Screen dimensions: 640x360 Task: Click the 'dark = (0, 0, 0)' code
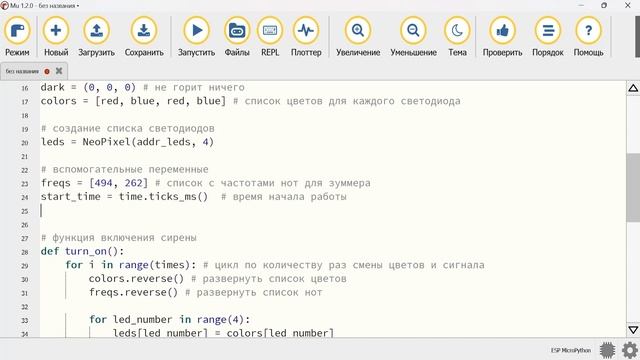click(88, 87)
